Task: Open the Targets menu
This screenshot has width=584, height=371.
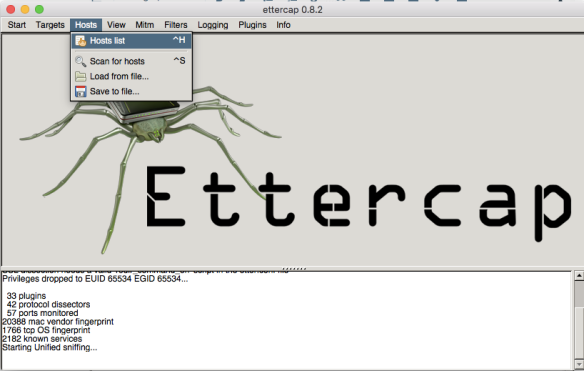Action: [50, 25]
